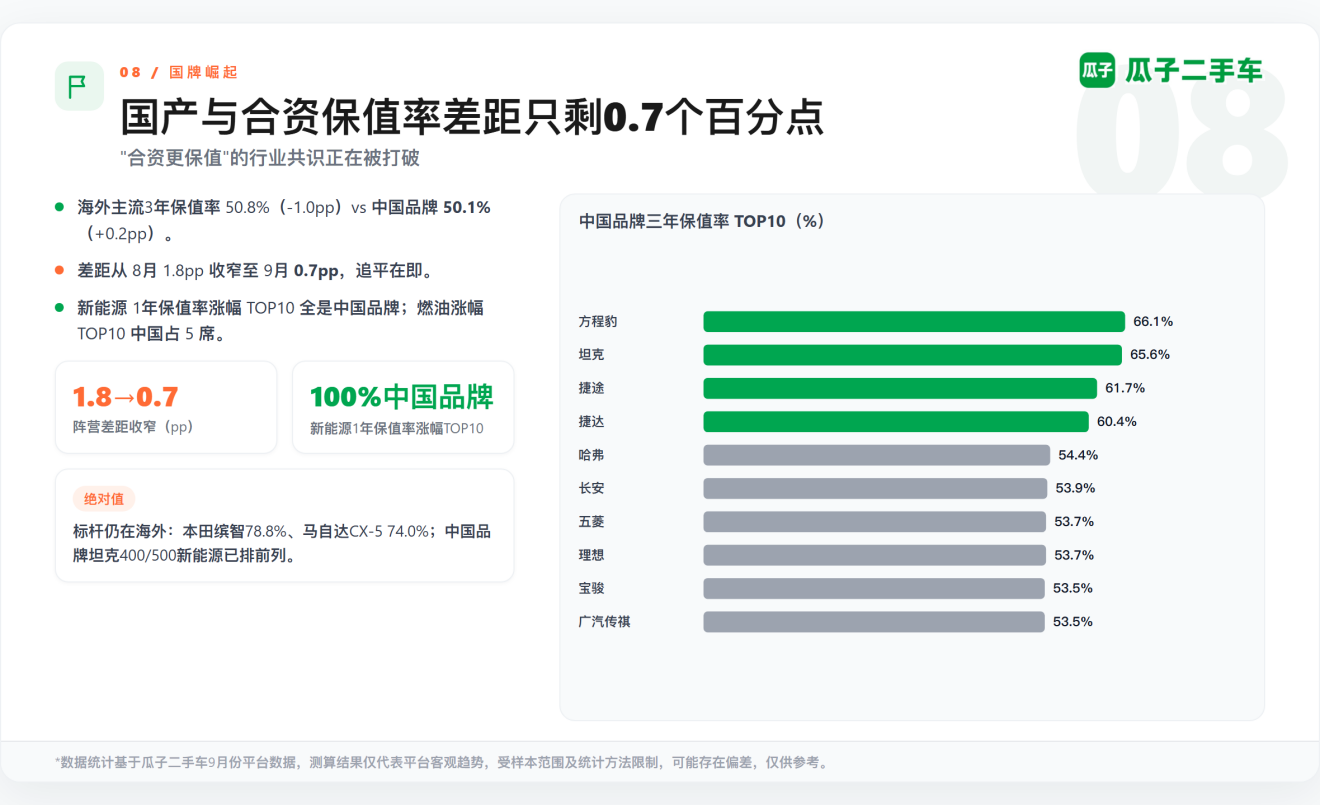Click the caption 新能源1年保值率涨幅TOP10
This screenshot has width=1320, height=805.
click(397, 428)
